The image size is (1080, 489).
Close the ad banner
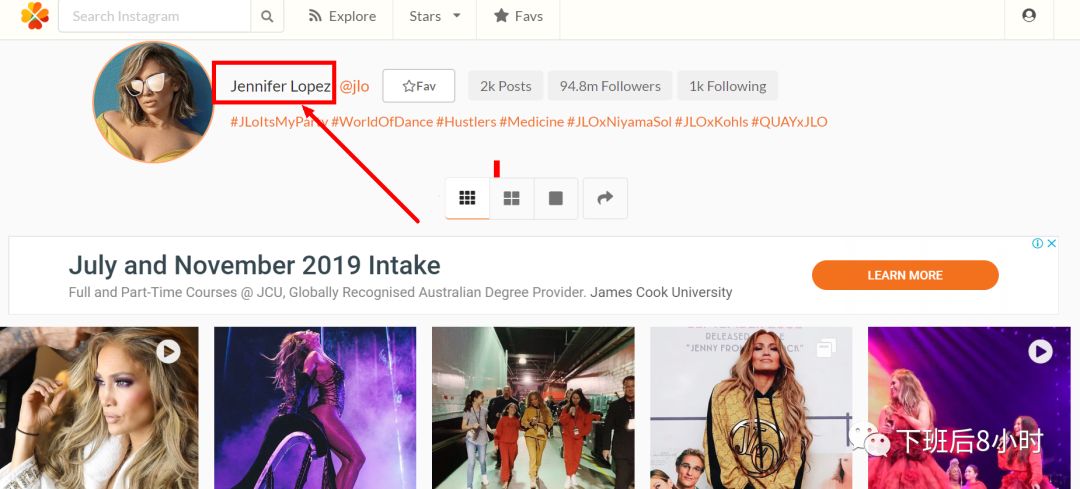coord(1051,243)
